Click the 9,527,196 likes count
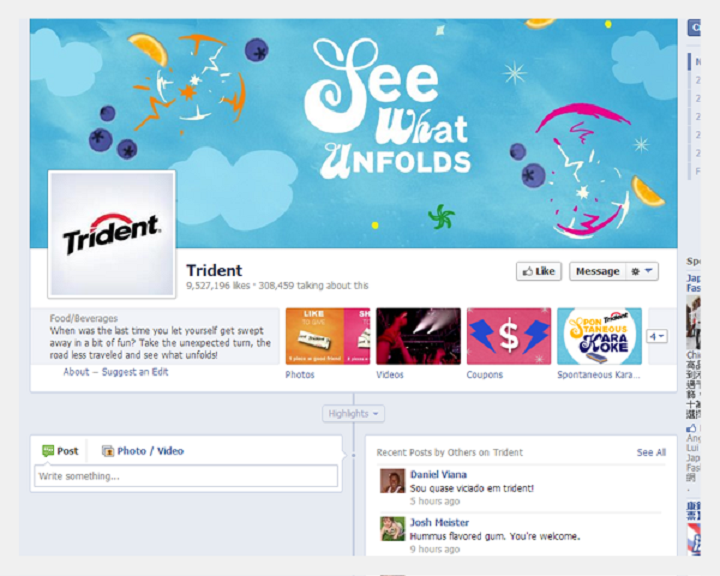 (x=218, y=286)
